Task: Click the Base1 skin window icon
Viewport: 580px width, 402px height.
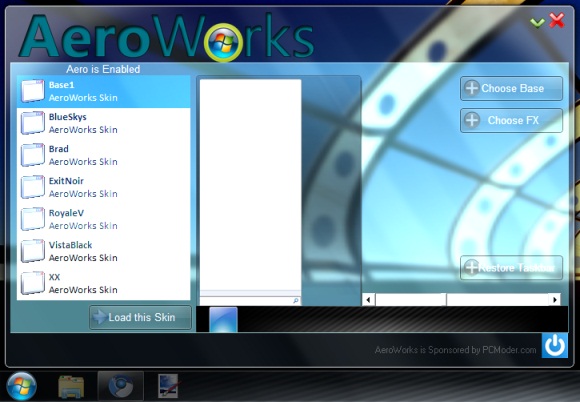Action: pyautogui.click(x=33, y=91)
